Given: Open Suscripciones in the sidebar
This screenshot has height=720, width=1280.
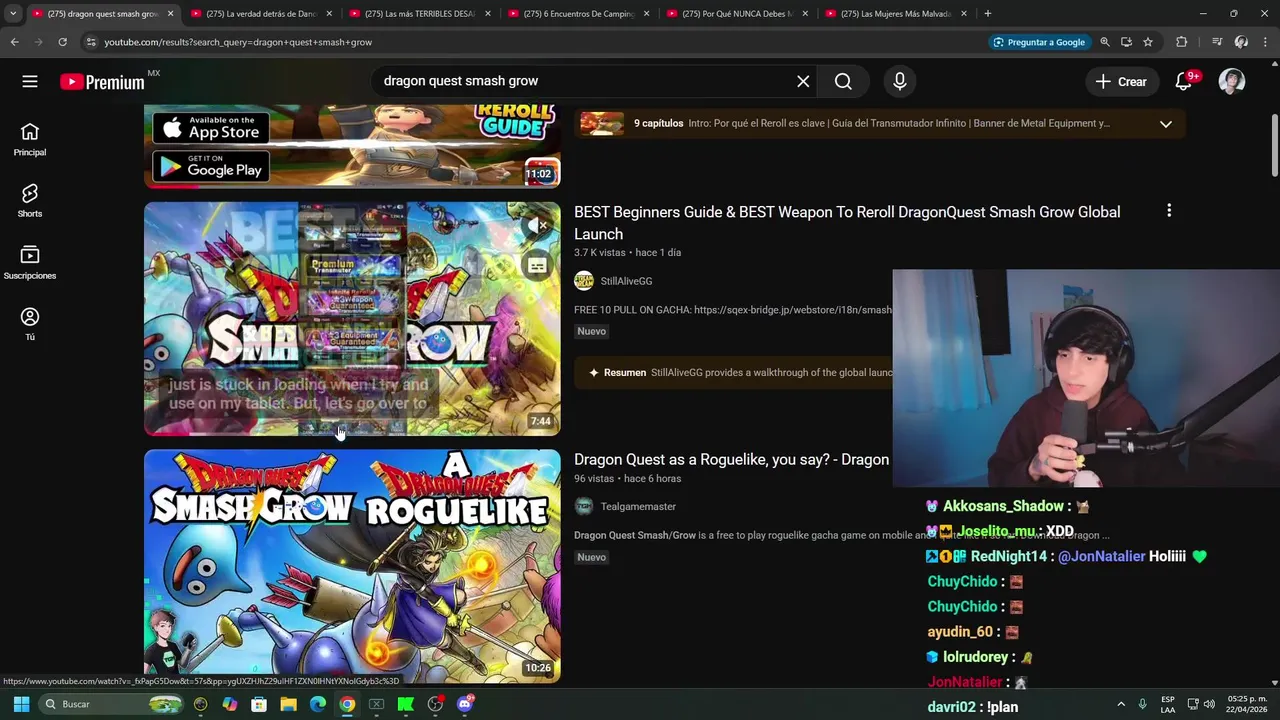Looking at the screenshot, I should pyautogui.click(x=30, y=263).
